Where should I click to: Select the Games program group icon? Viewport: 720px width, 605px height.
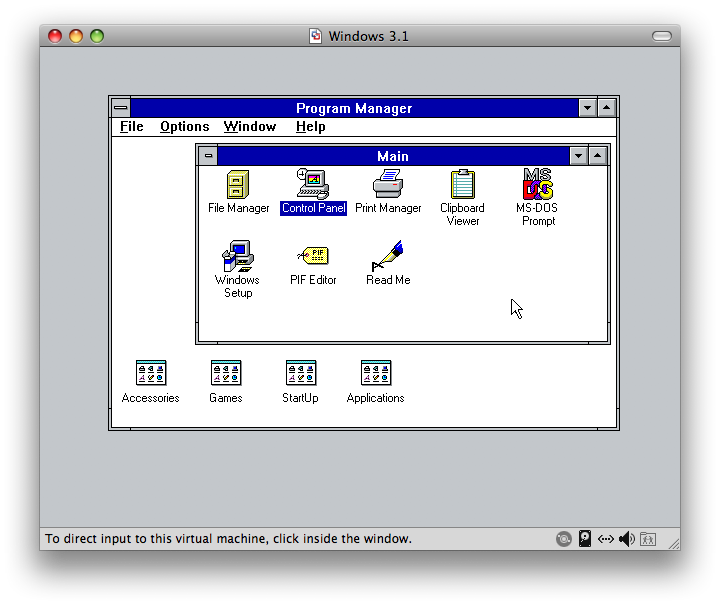(x=226, y=373)
